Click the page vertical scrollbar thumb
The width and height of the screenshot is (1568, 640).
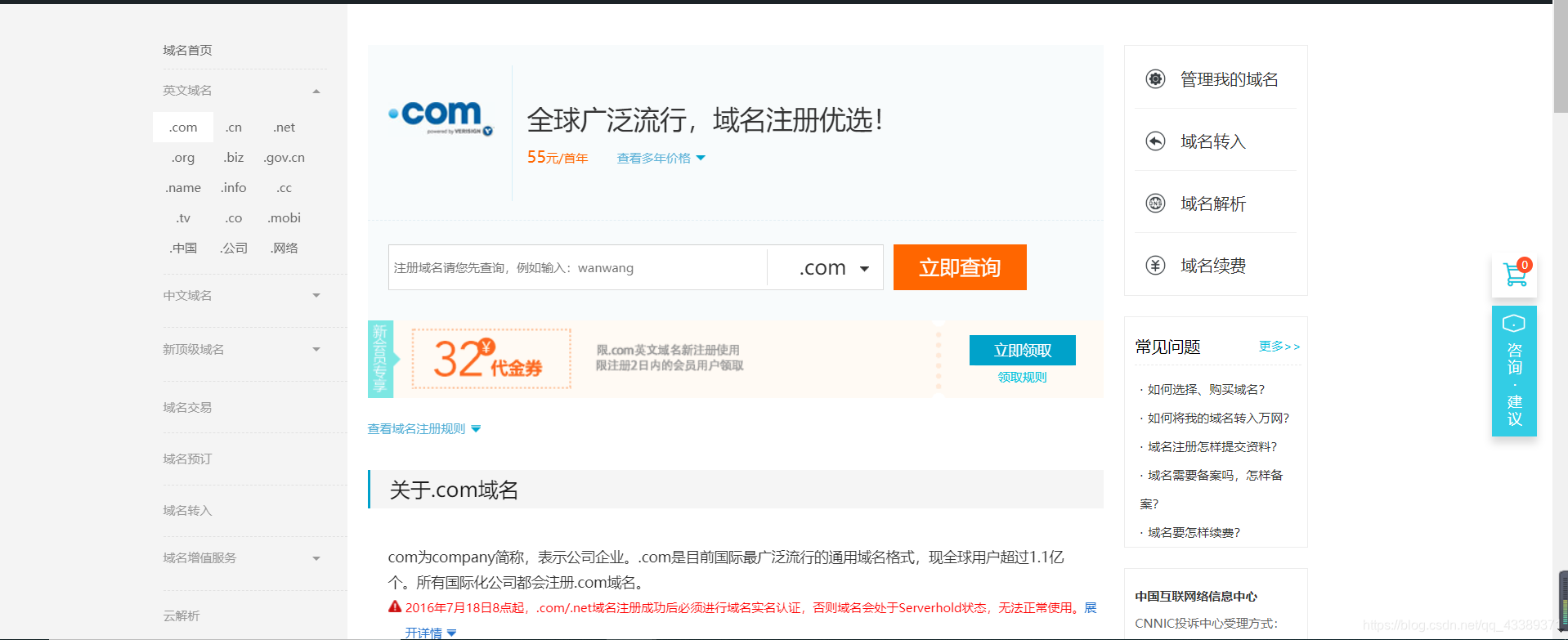[x=1560, y=57]
